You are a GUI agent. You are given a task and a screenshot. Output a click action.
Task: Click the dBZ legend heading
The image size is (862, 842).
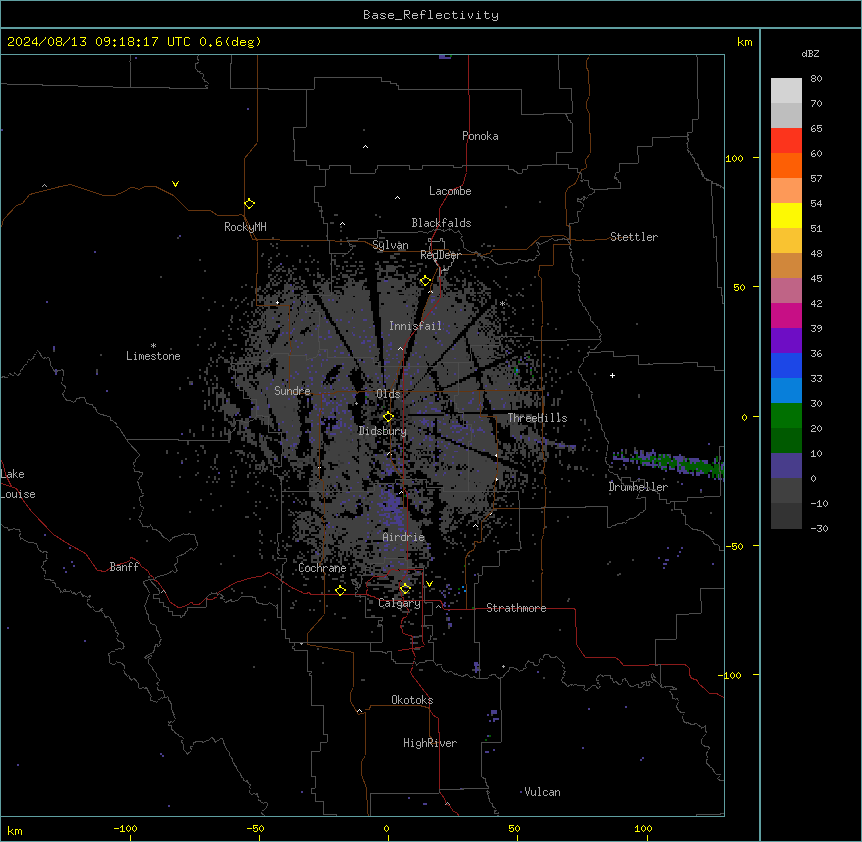pos(810,54)
